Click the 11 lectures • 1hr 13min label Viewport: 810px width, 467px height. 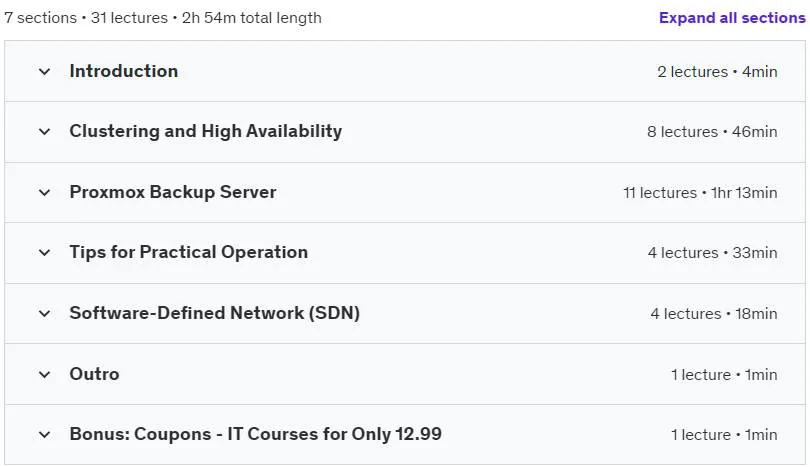700,193
